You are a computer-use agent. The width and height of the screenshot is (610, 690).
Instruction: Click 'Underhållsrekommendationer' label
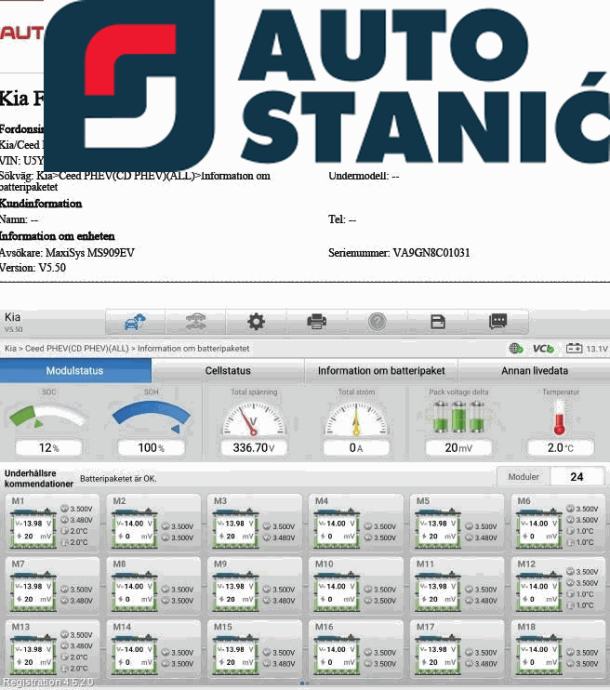tap(39, 478)
